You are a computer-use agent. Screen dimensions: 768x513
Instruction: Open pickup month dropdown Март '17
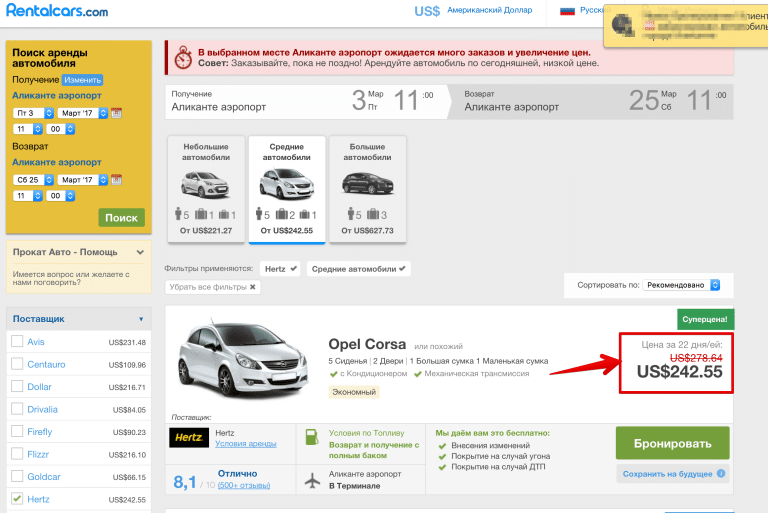pos(83,113)
